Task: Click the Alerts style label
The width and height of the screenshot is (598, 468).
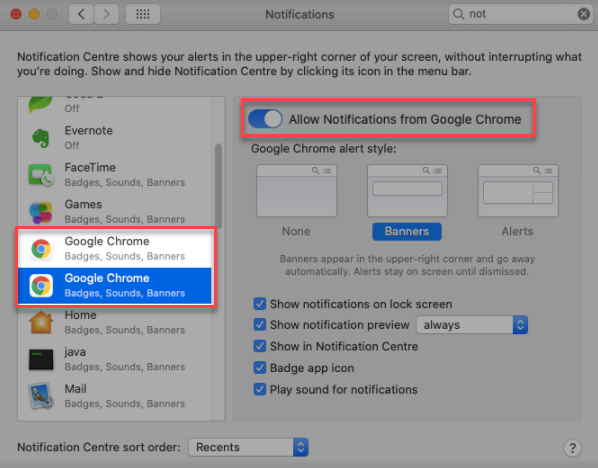Action: [x=518, y=232]
